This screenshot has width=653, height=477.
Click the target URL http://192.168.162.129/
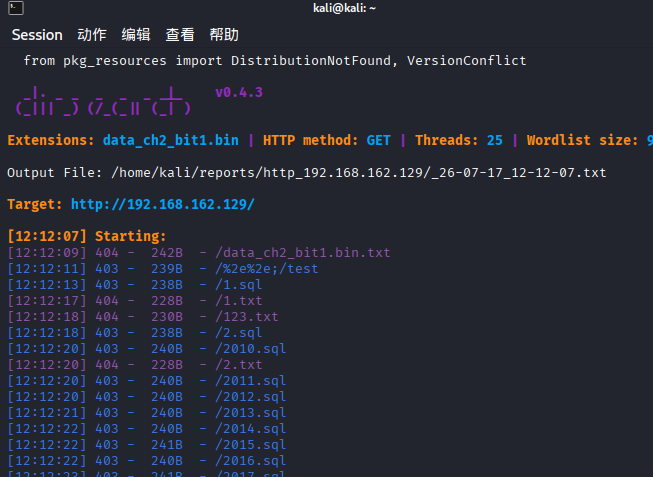coord(162,205)
